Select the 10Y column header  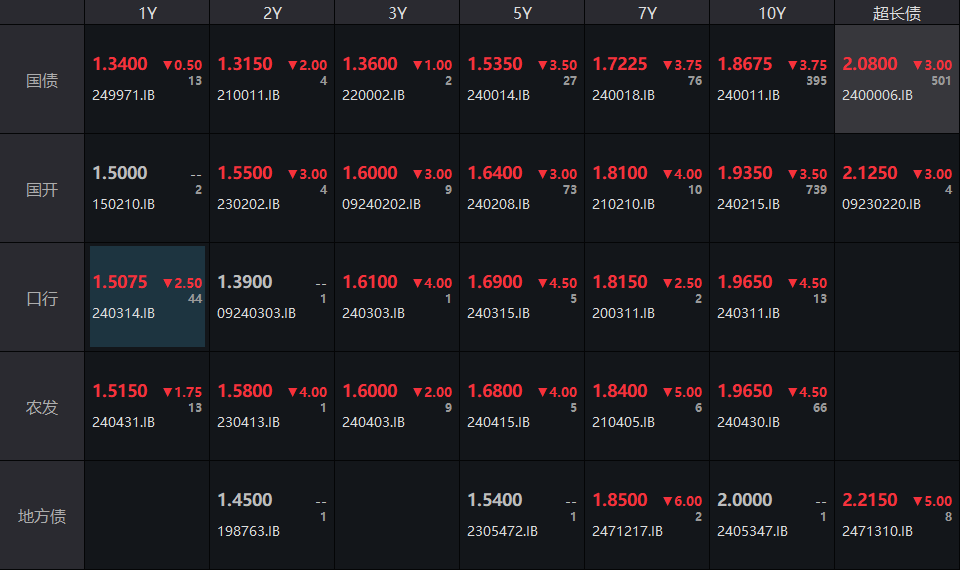(x=771, y=12)
